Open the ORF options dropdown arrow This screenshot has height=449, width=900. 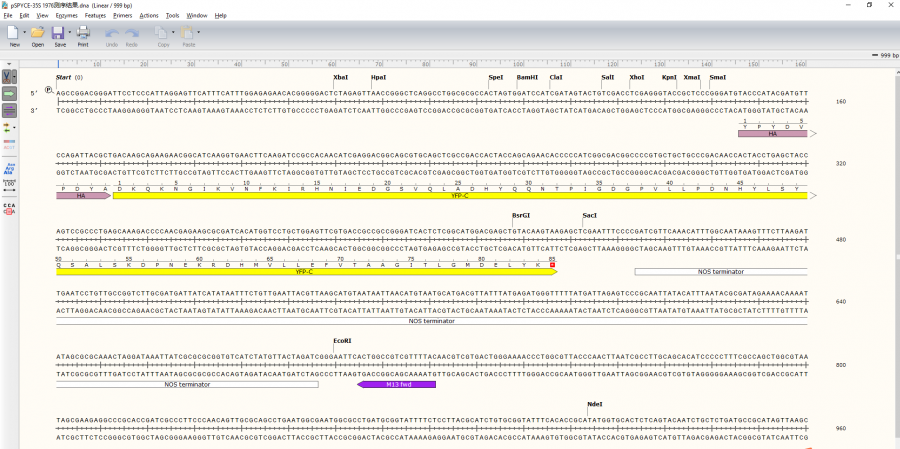point(14,127)
